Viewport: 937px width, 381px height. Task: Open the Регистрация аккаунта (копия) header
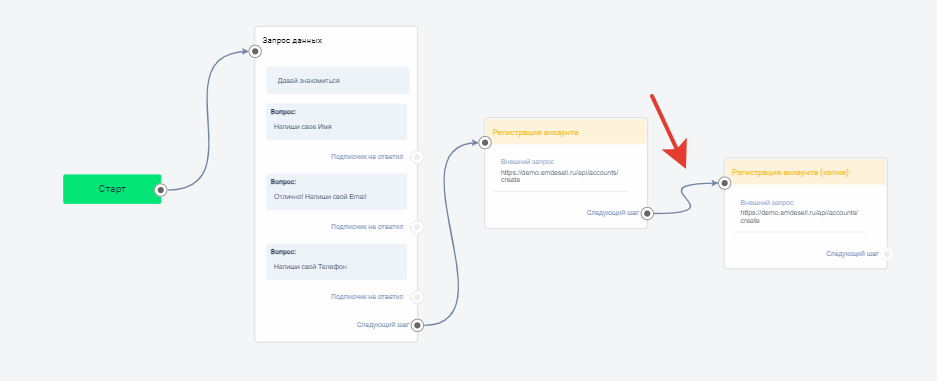pos(806,171)
